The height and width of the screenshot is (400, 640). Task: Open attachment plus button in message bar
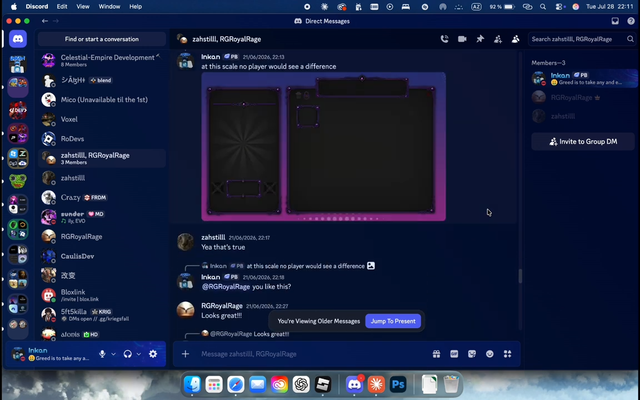click(185, 354)
